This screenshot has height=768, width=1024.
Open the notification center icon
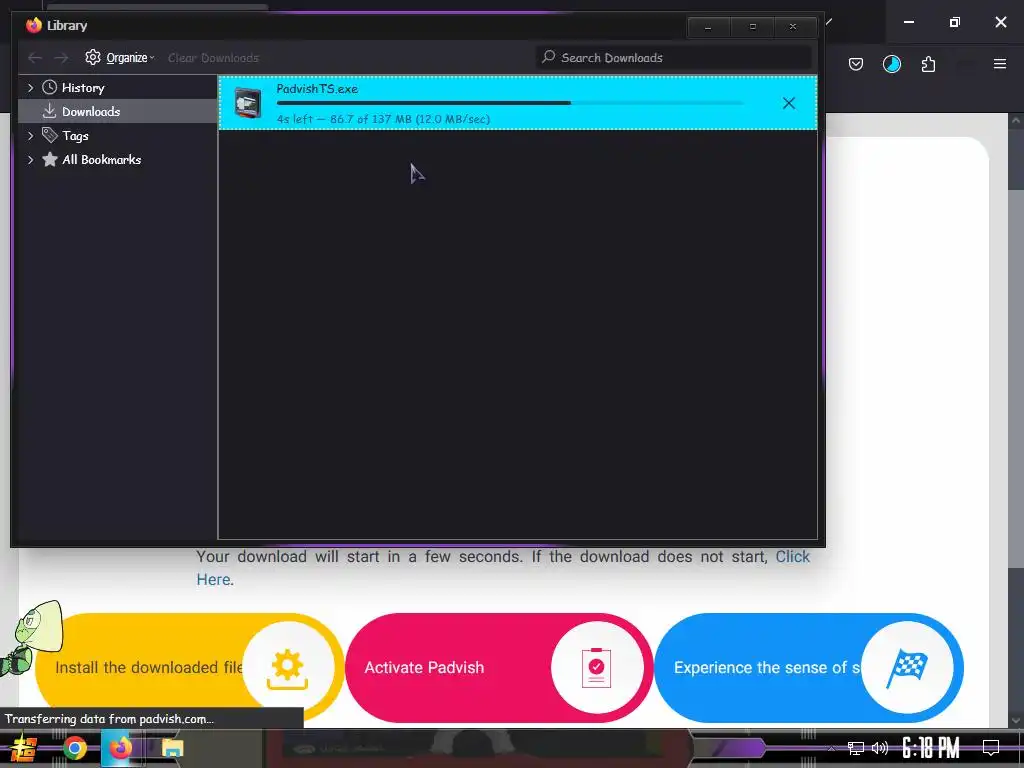click(x=991, y=748)
